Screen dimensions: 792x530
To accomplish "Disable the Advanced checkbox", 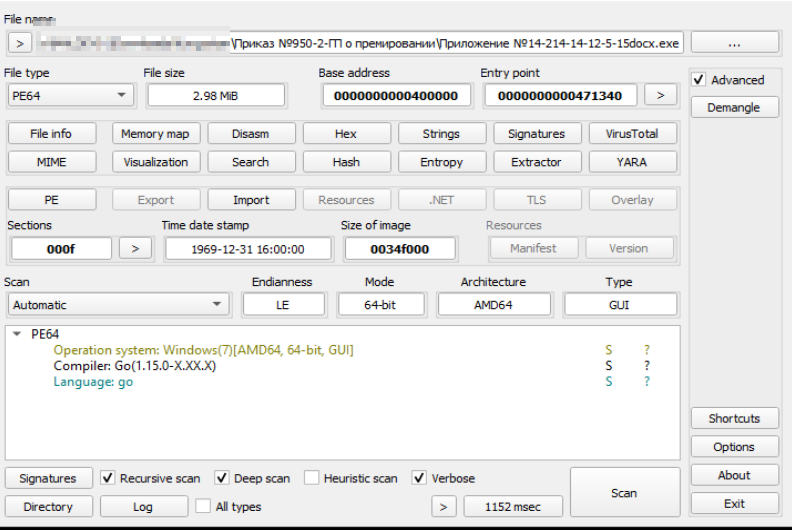I will pos(699,80).
